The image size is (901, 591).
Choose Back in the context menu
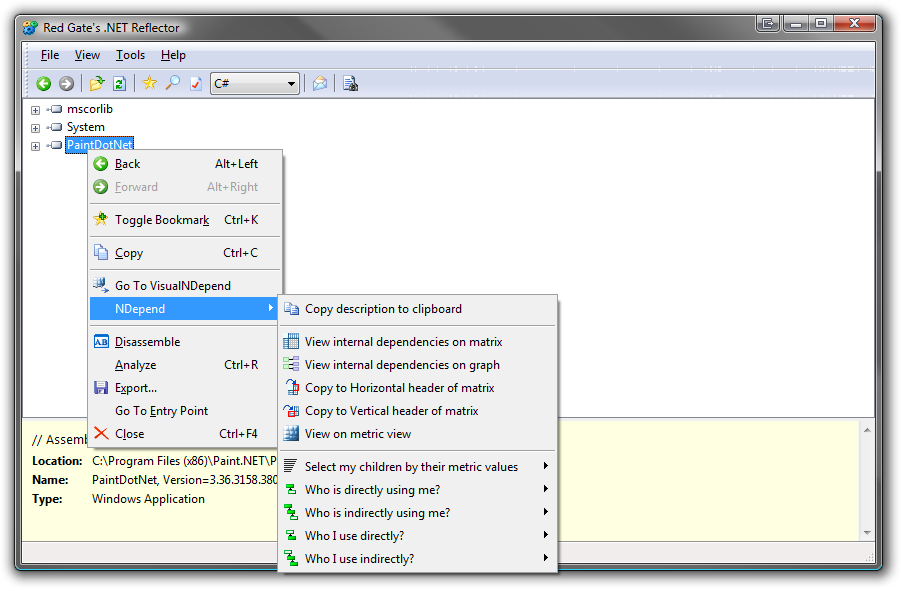pos(185,164)
